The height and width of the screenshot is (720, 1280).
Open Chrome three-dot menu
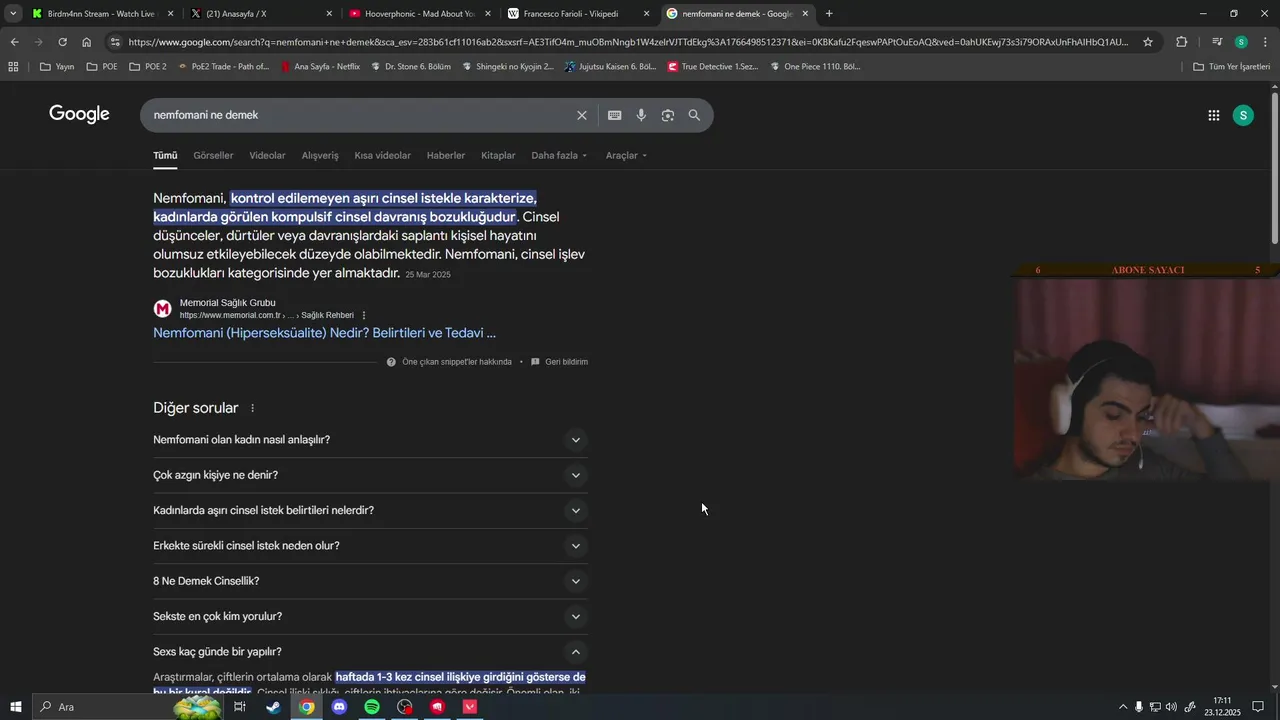coord(1264,42)
